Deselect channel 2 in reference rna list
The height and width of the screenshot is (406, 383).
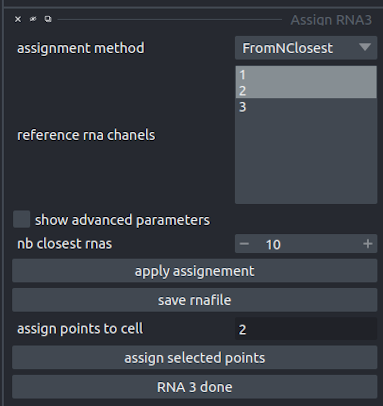[x=306, y=90]
